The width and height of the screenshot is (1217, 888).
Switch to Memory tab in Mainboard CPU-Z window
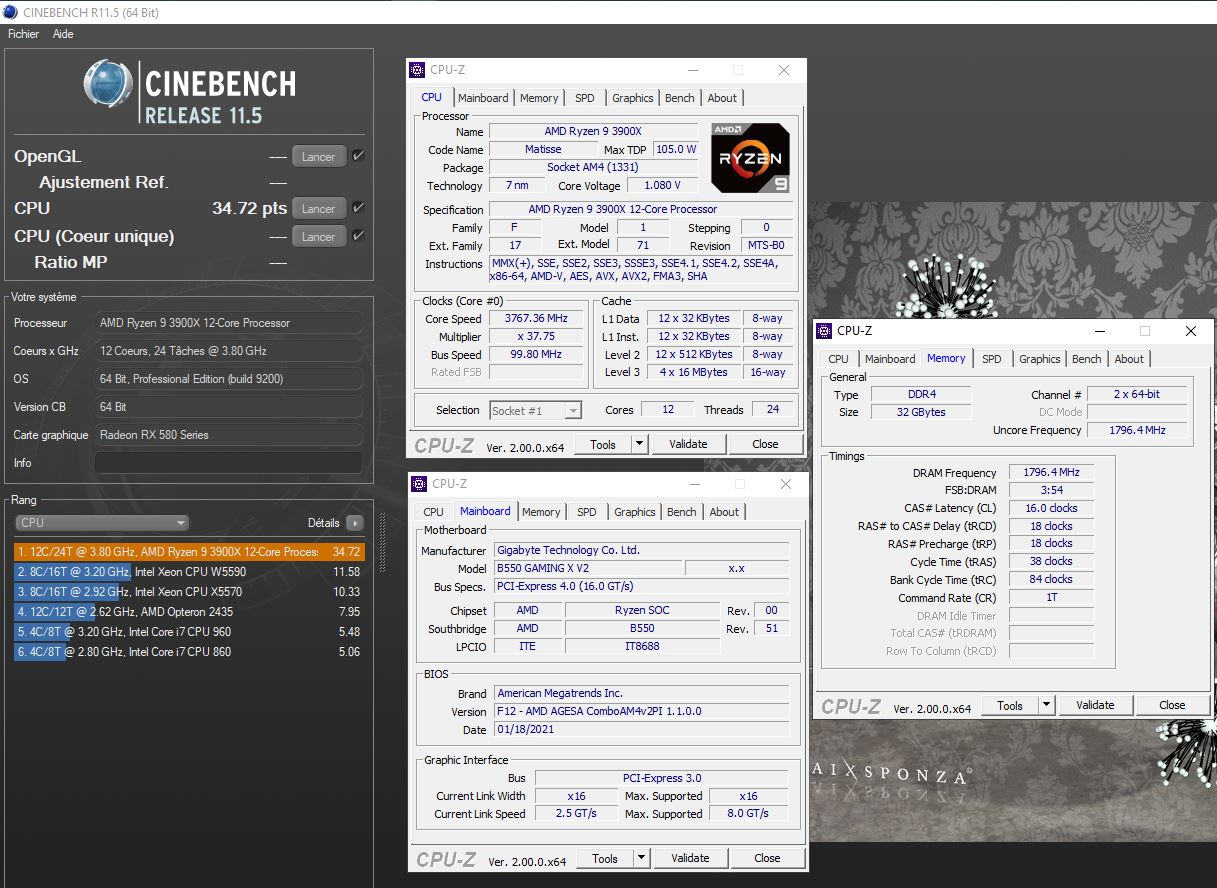pos(541,512)
